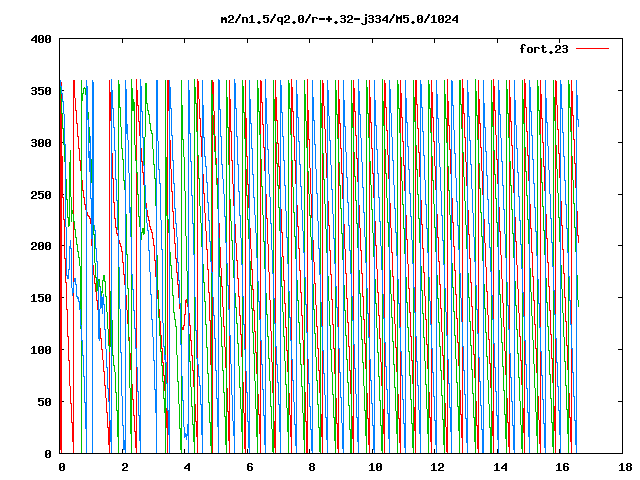The height and width of the screenshot is (480, 640).
Task: Click the x-axis label 12
Action: [x=437, y=467]
